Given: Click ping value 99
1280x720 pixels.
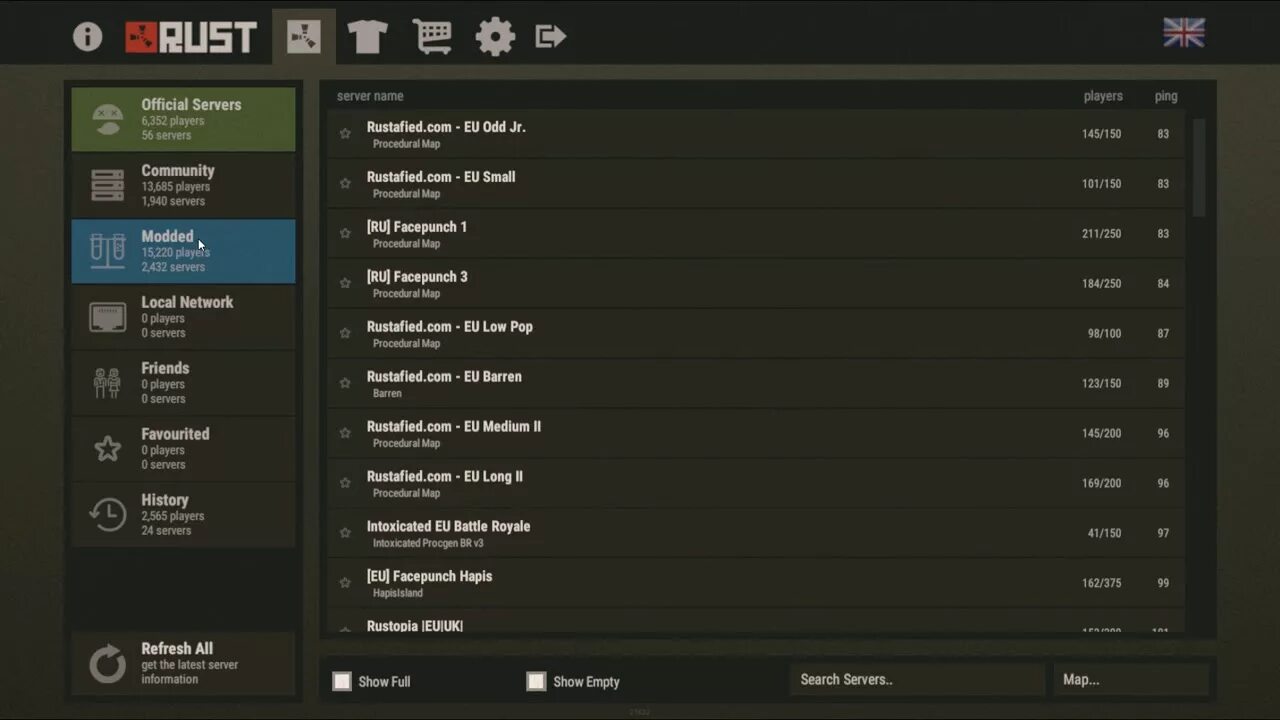Looking at the screenshot, I should coord(1163,584).
